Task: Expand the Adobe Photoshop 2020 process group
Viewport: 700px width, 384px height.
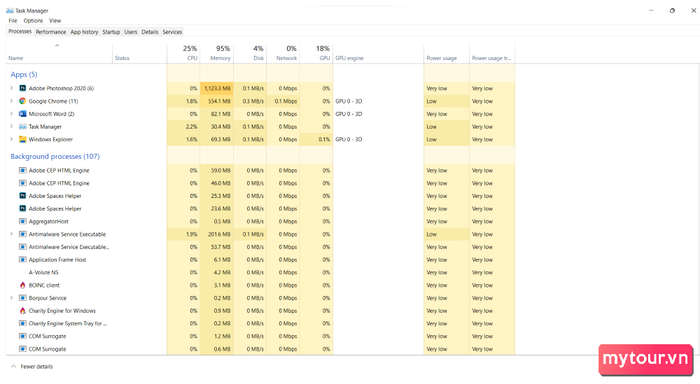Action: click(x=12, y=88)
